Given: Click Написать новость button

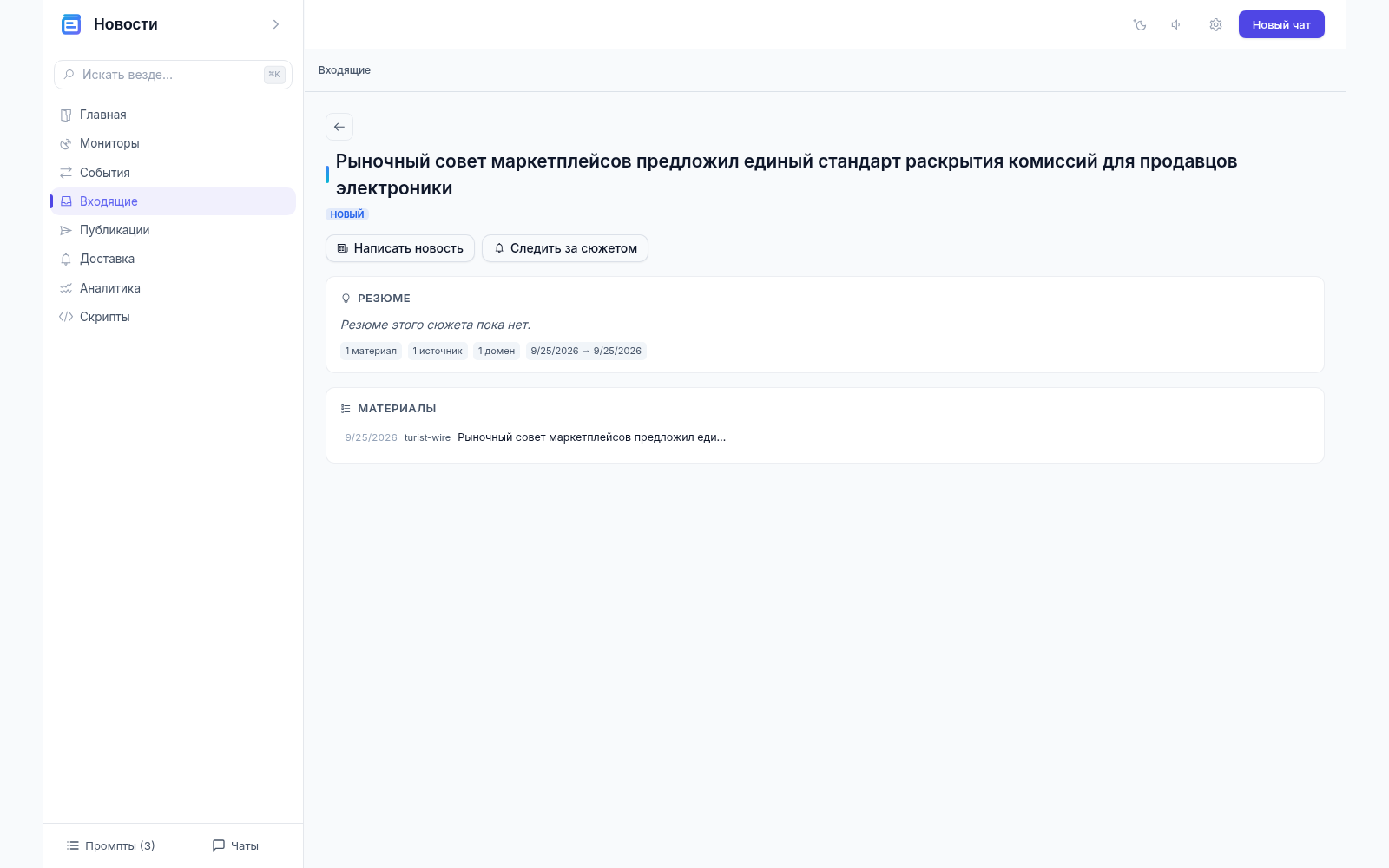Looking at the screenshot, I should (400, 248).
